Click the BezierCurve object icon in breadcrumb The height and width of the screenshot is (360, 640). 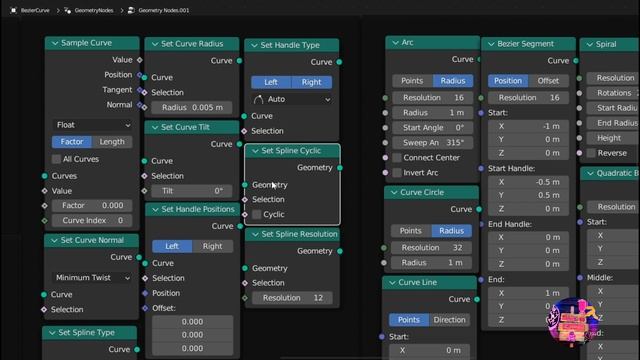13,10
